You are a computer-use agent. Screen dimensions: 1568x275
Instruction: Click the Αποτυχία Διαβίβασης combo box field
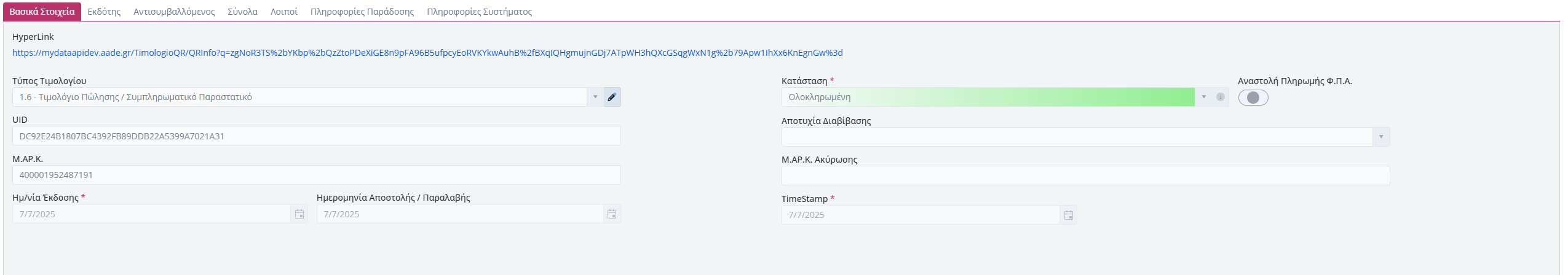[1077, 137]
